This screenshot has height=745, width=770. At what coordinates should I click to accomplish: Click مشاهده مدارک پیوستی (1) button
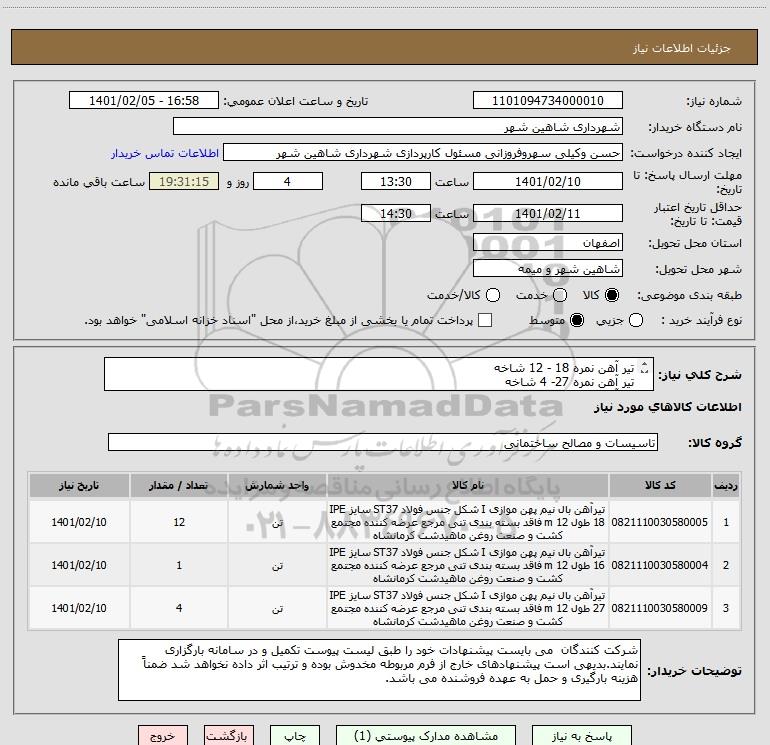(x=426, y=736)
